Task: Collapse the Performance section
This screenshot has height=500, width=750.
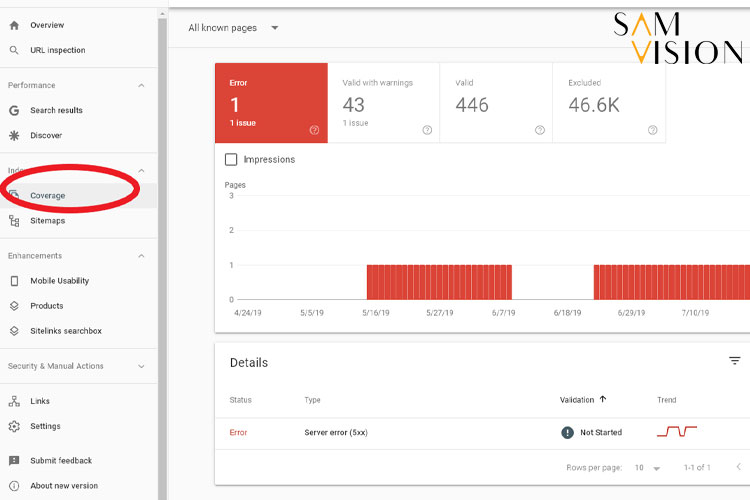Action: [141, 86]
